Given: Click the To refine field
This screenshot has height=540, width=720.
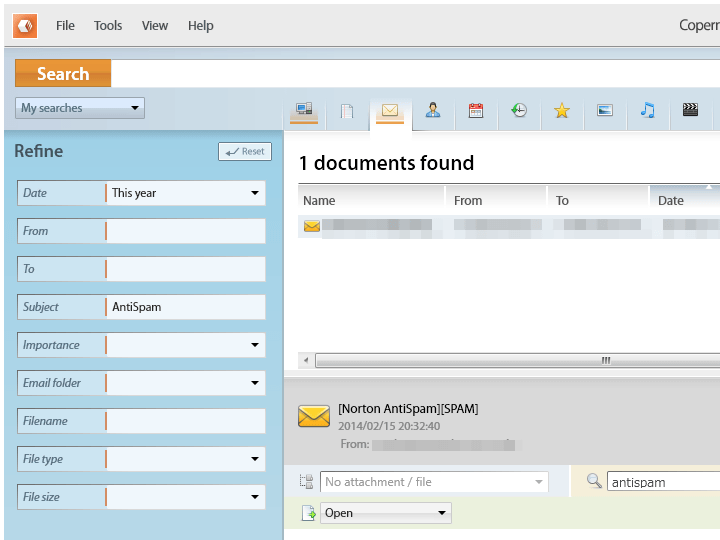Looking at the screenshot, I should [x=186, y=269].
